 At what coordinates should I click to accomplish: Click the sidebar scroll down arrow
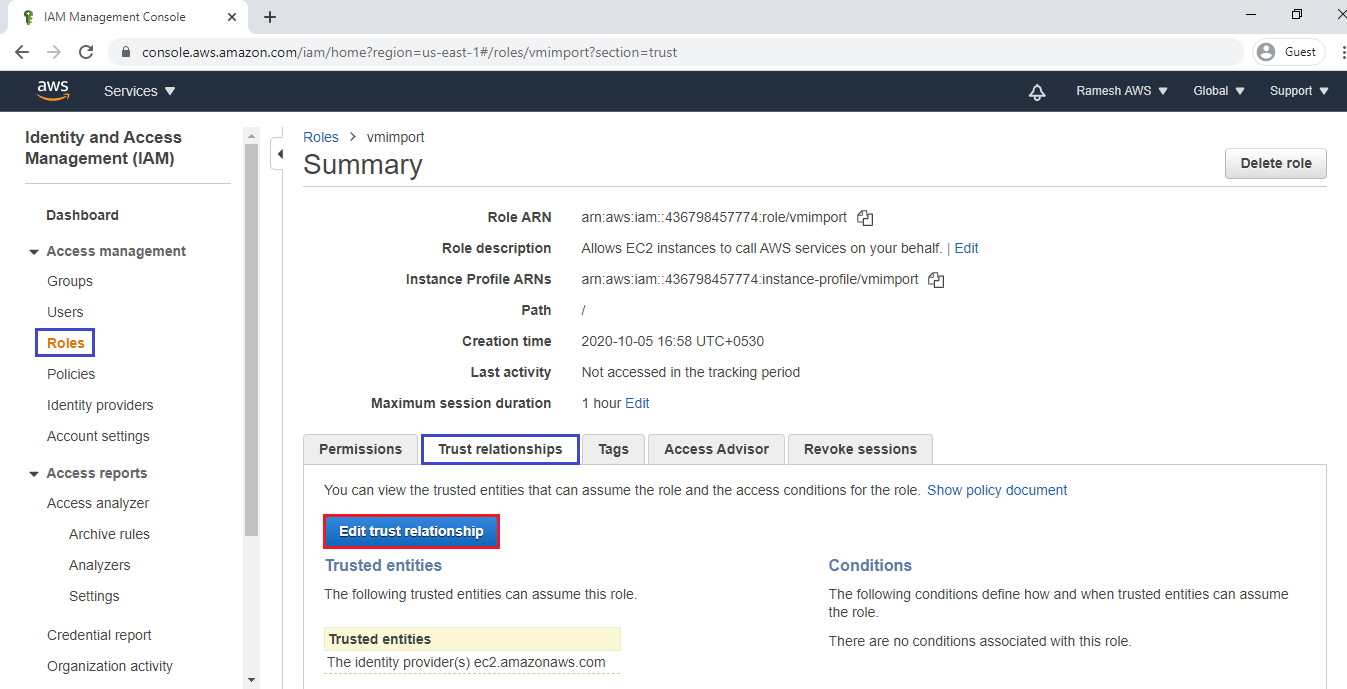251,680
